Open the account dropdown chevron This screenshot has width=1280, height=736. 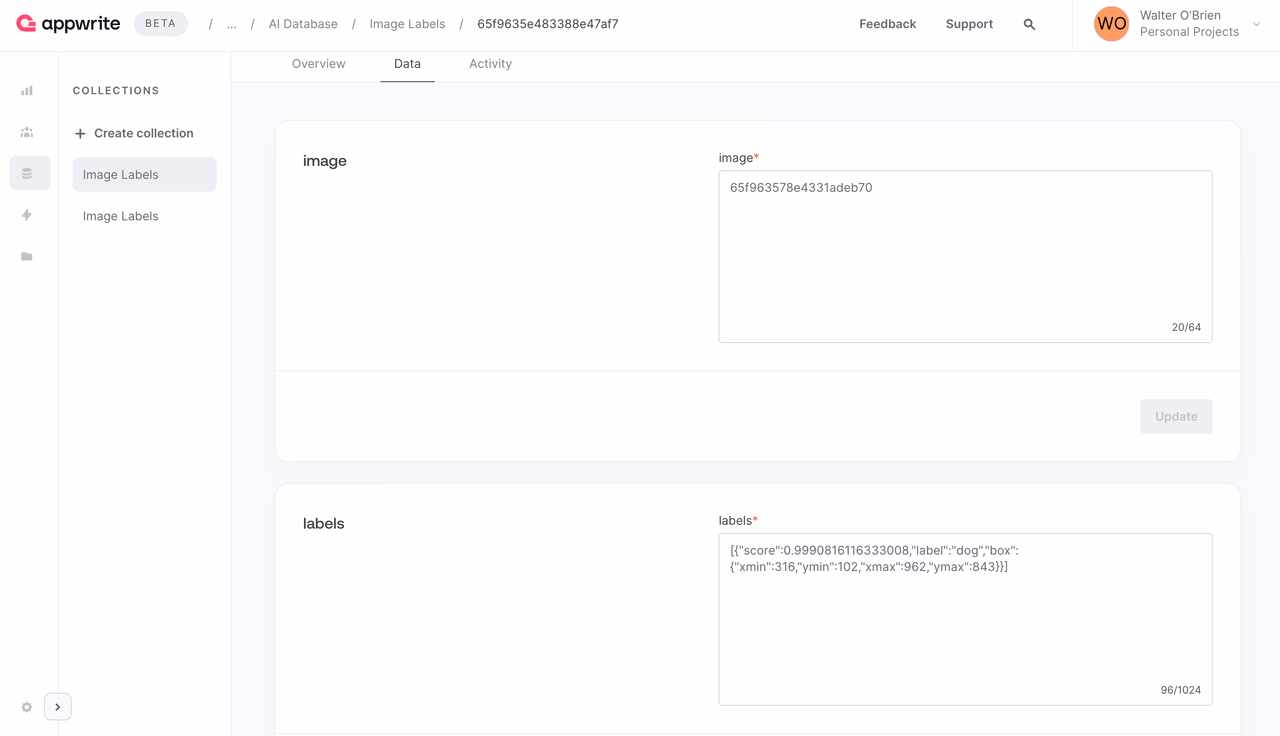(x=1257, y=24)
